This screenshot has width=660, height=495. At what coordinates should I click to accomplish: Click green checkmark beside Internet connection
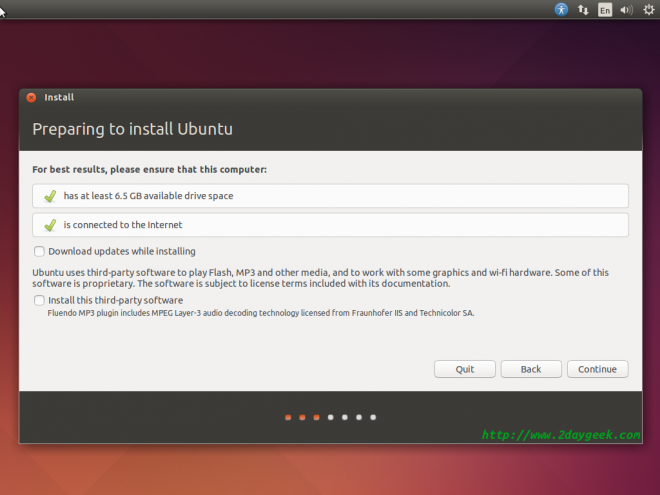[50, 225]
